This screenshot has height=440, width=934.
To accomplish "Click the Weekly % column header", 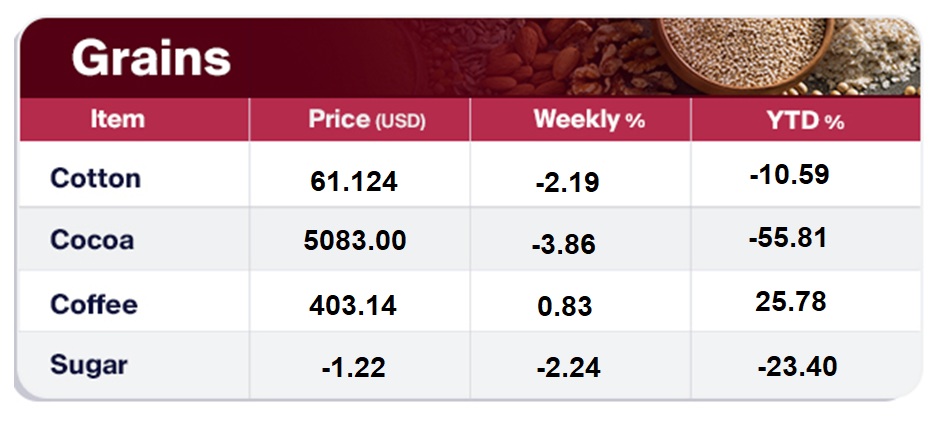I will click(x=588, y=121).
